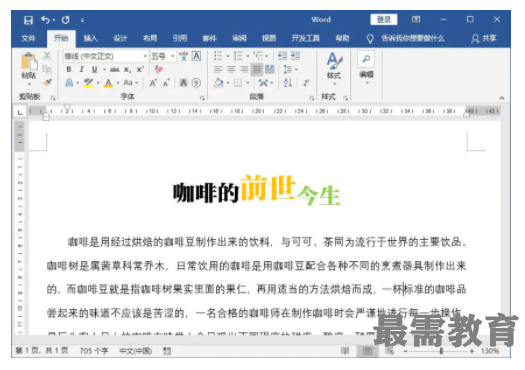Align text right
The image size is (525, 370).
244,70
